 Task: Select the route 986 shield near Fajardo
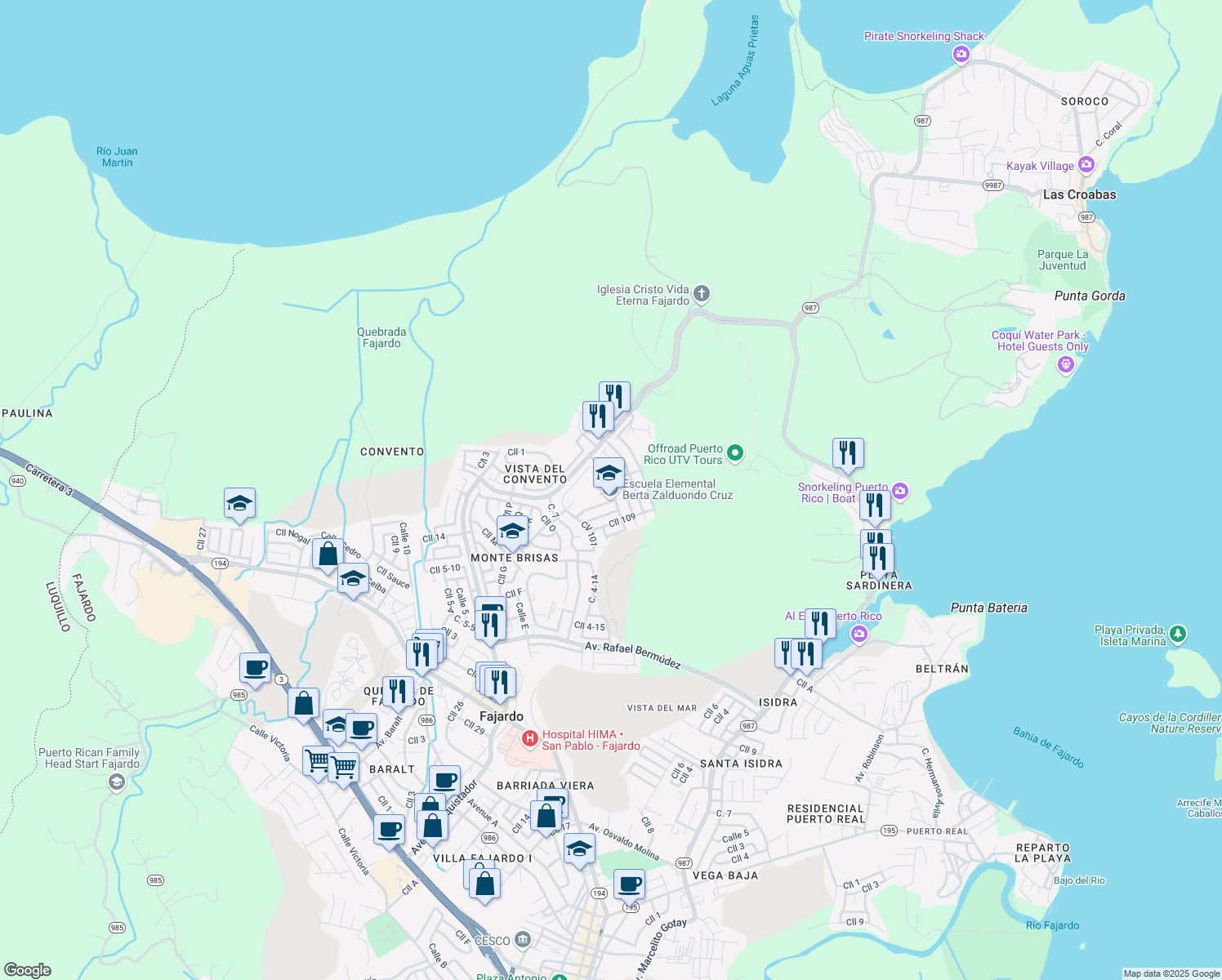[x=426, y=720]
